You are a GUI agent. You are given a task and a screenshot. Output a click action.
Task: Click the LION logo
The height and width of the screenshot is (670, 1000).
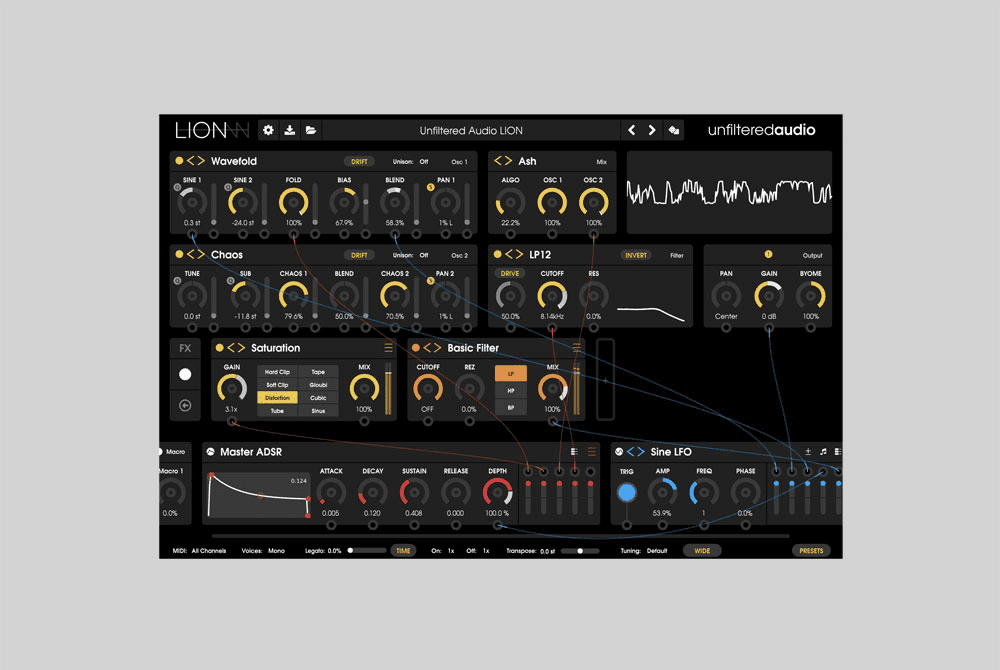pyautogui.click(x=211, y=130)
